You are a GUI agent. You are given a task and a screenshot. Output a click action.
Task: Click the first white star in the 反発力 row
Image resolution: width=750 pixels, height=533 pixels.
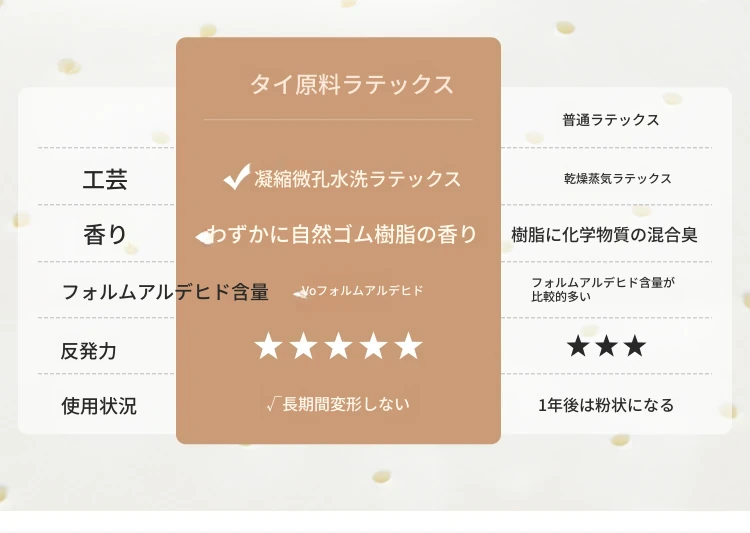268,346
